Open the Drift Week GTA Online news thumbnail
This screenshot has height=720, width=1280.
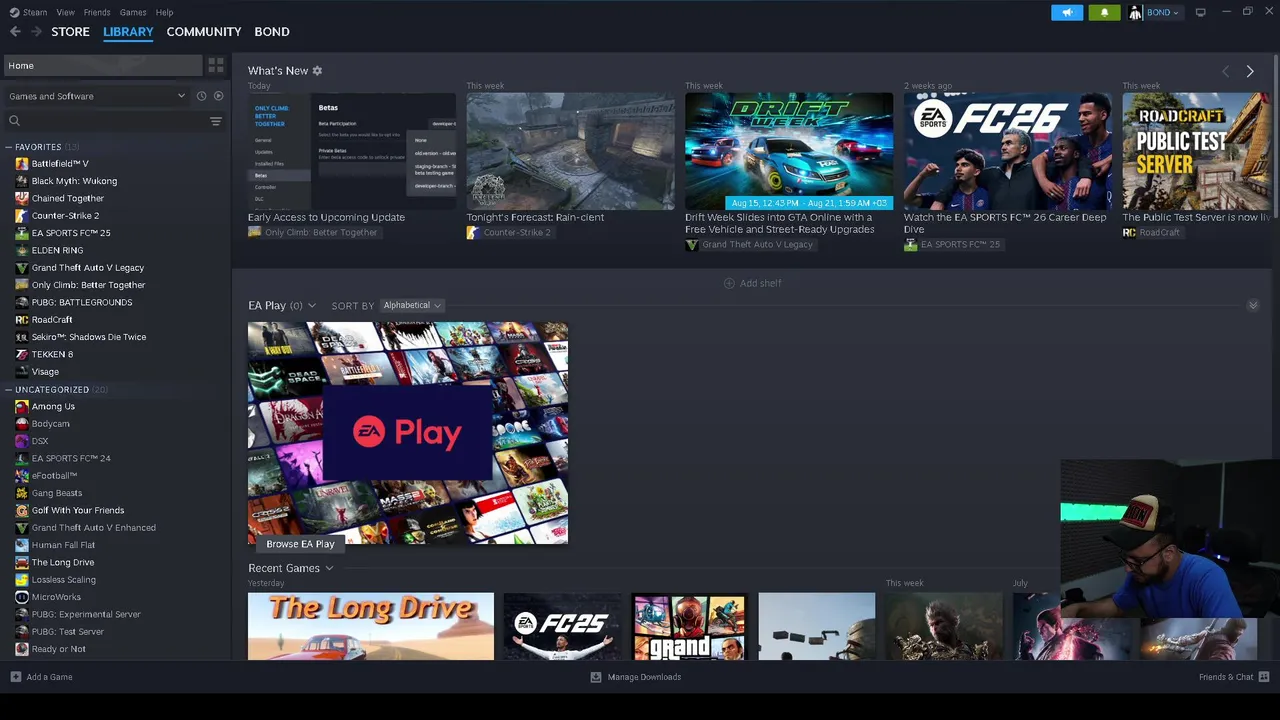[x=789, y=151]
